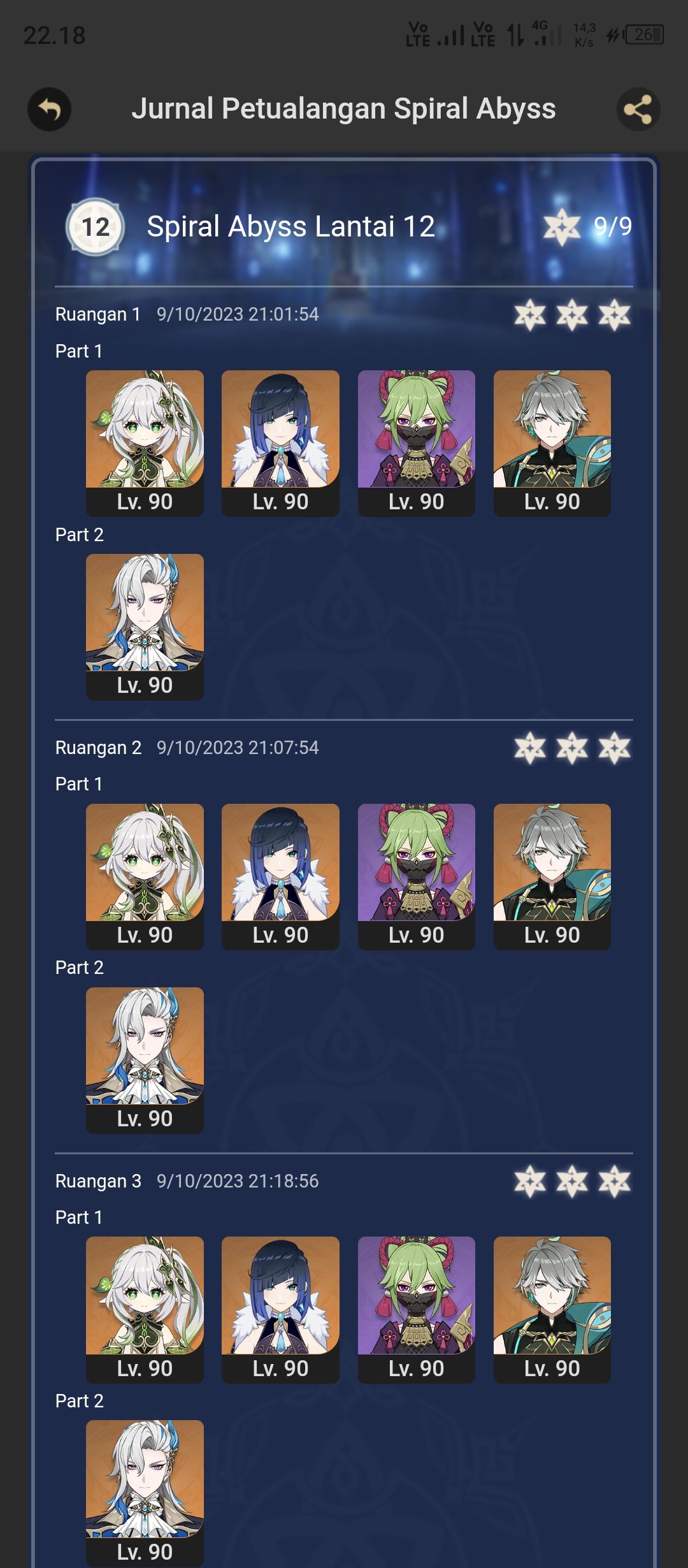The image size is (688, 1568).
Task: Select Nahida portrait in Ruangan 3
Action: coord(145,1310)
